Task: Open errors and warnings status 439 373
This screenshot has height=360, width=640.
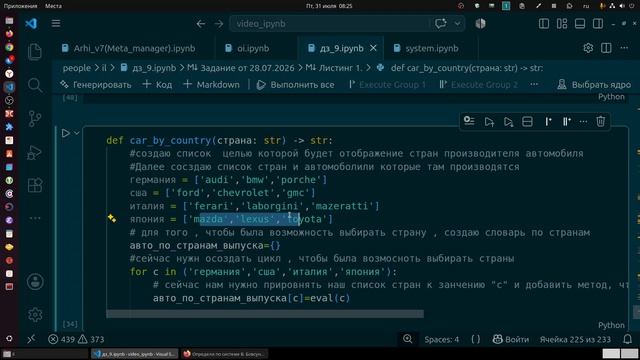Action: click(x=76, y=339)
